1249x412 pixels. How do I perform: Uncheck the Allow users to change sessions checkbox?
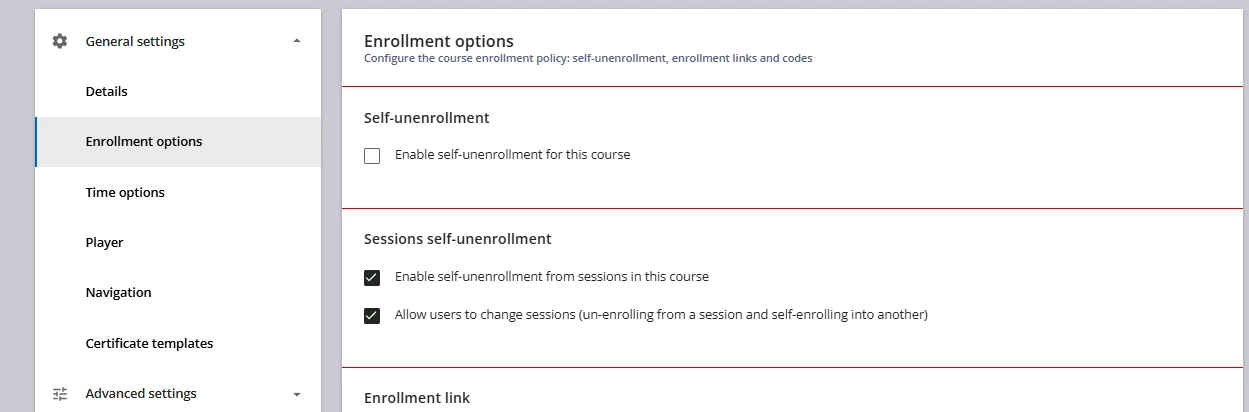point(372,316)
